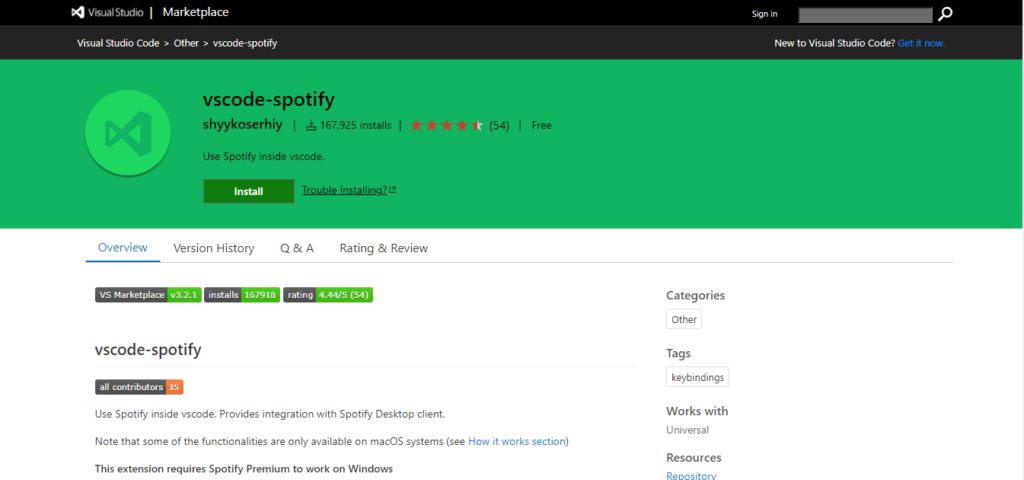Click the external link icon beside Trouble Installing

(x=392, y=190)
